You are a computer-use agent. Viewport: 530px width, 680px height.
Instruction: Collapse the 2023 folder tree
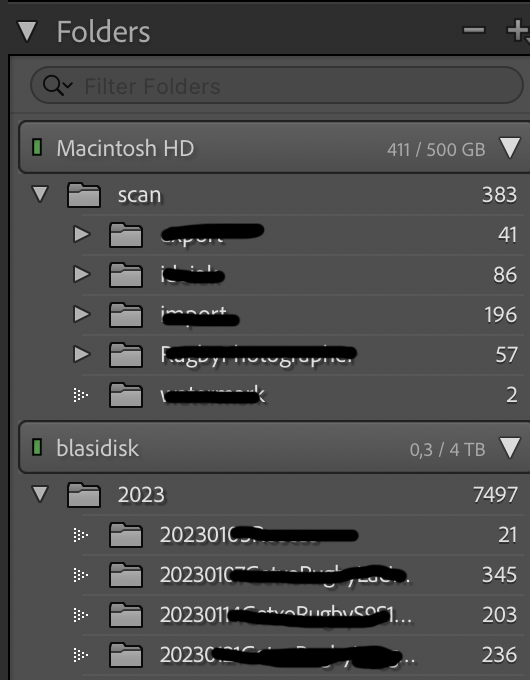pyautogui.click(x=40, y=494)
